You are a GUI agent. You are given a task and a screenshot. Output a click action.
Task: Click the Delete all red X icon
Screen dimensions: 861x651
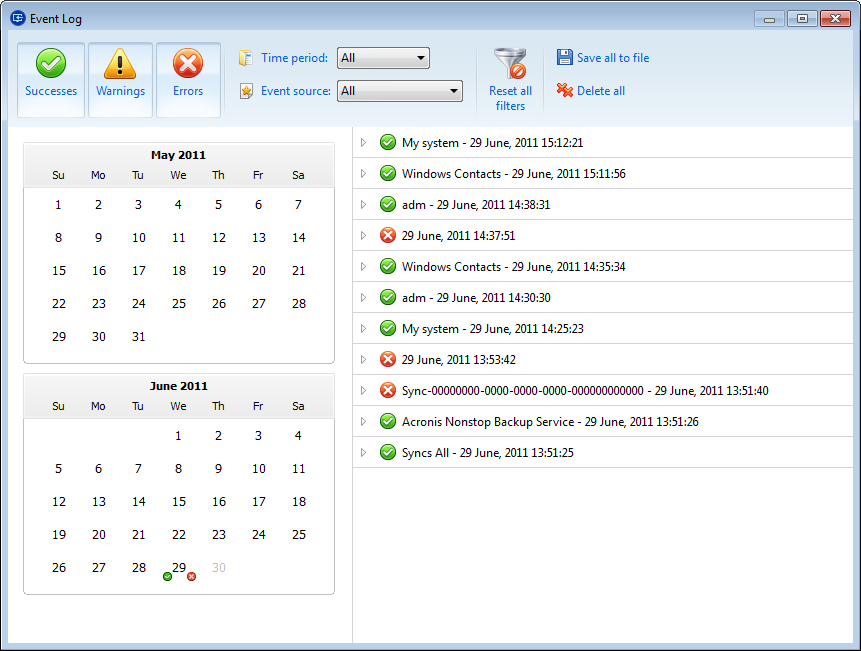pos(565,91)
